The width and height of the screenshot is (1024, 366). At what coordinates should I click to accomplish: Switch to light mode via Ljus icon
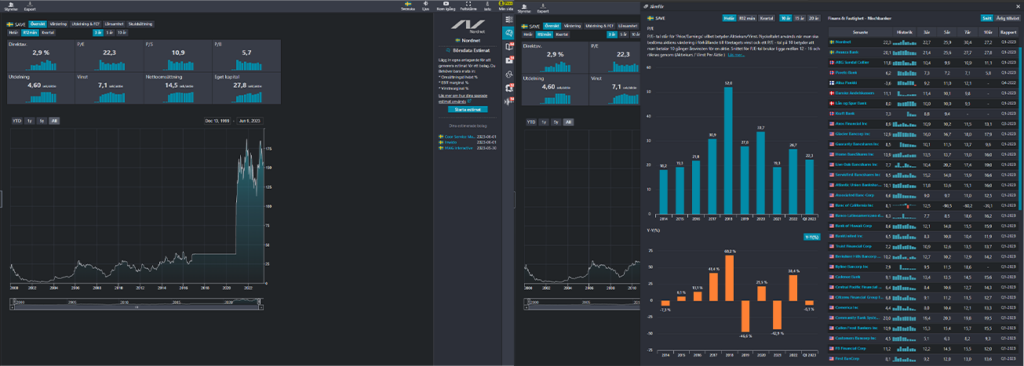click(426, 7)
